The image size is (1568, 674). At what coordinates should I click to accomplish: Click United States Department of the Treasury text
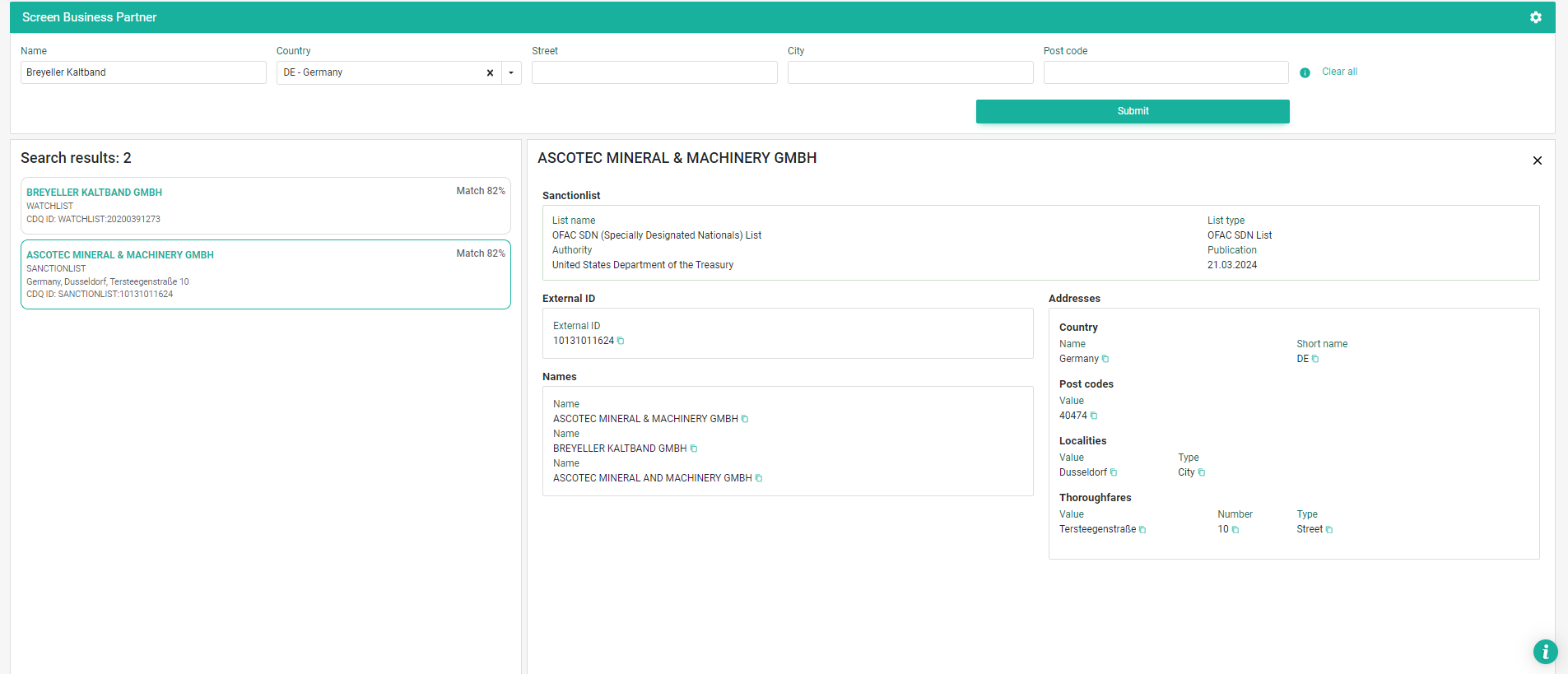pyautogui.click(x=643, y=265)
